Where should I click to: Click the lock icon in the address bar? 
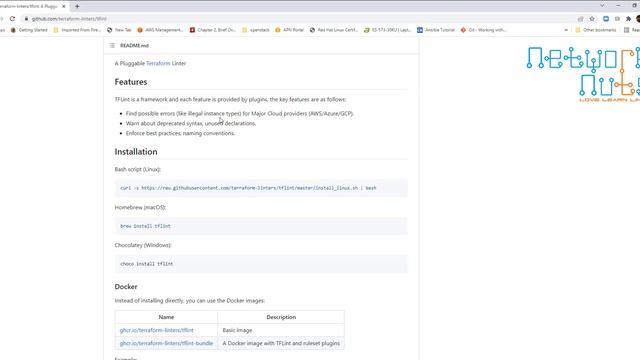(x=26, y=19)
